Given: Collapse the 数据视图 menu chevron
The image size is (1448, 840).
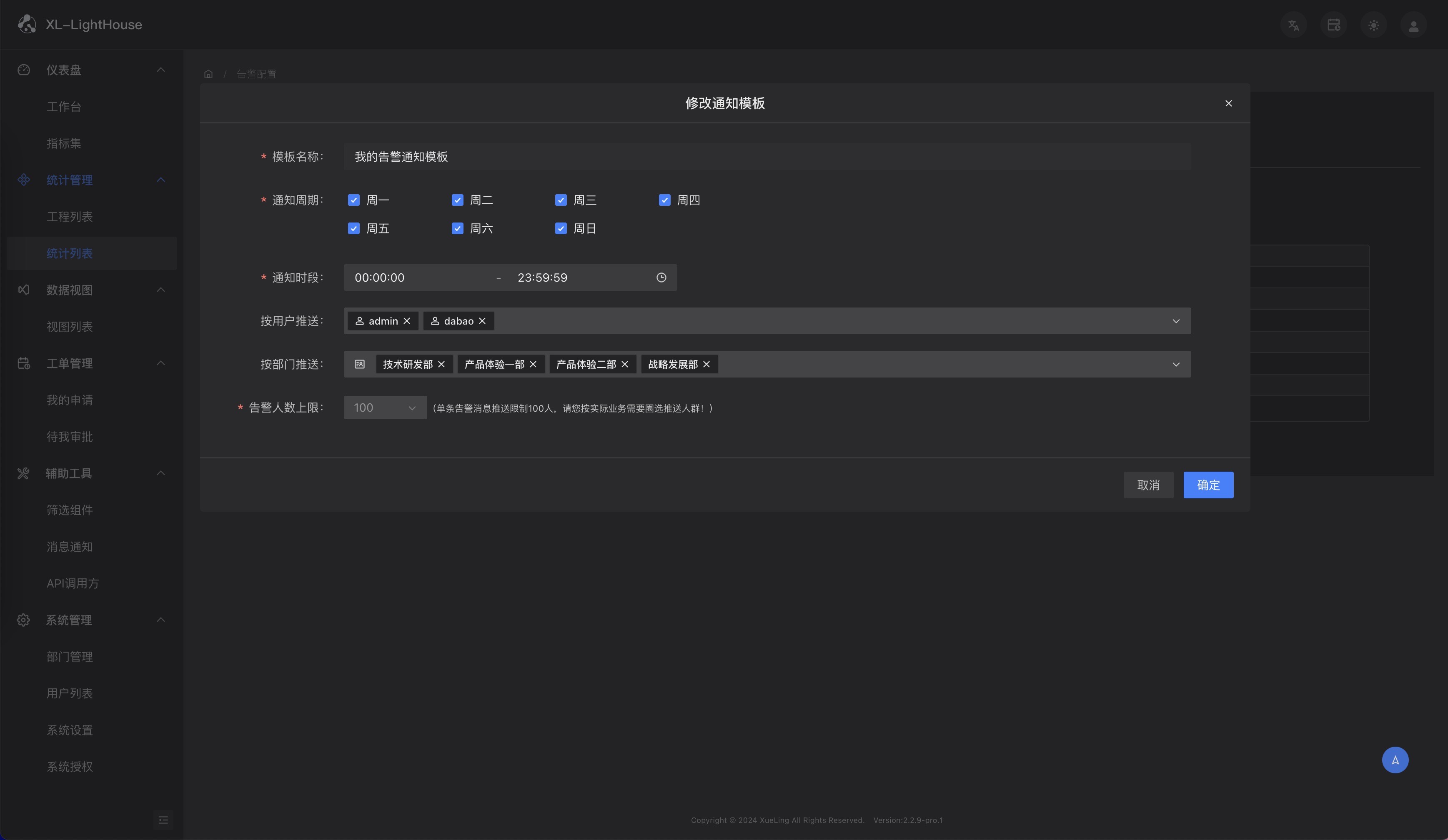Looking at the screenshot, I should (161, 290).
